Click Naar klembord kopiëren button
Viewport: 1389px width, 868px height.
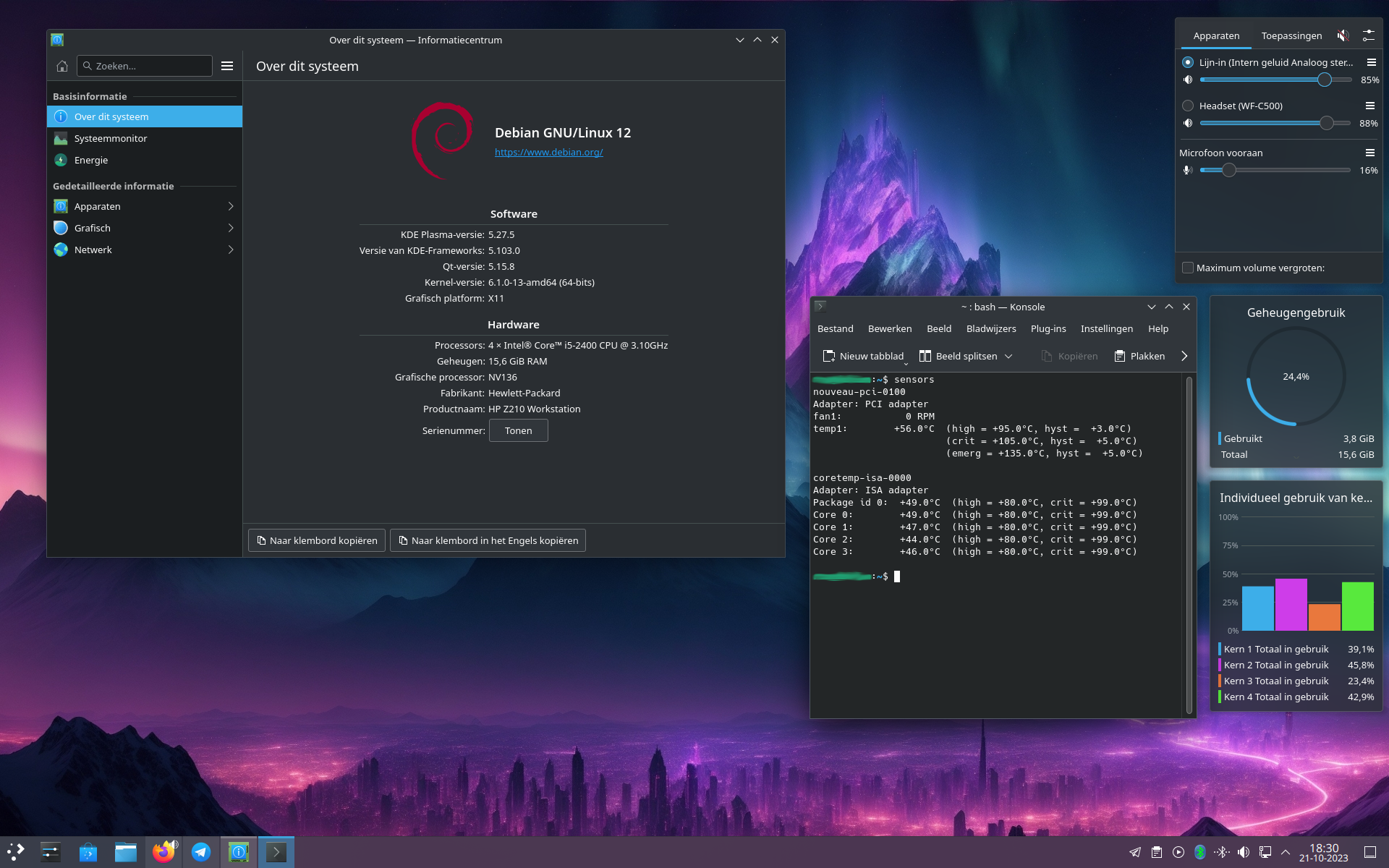point(317,540)
